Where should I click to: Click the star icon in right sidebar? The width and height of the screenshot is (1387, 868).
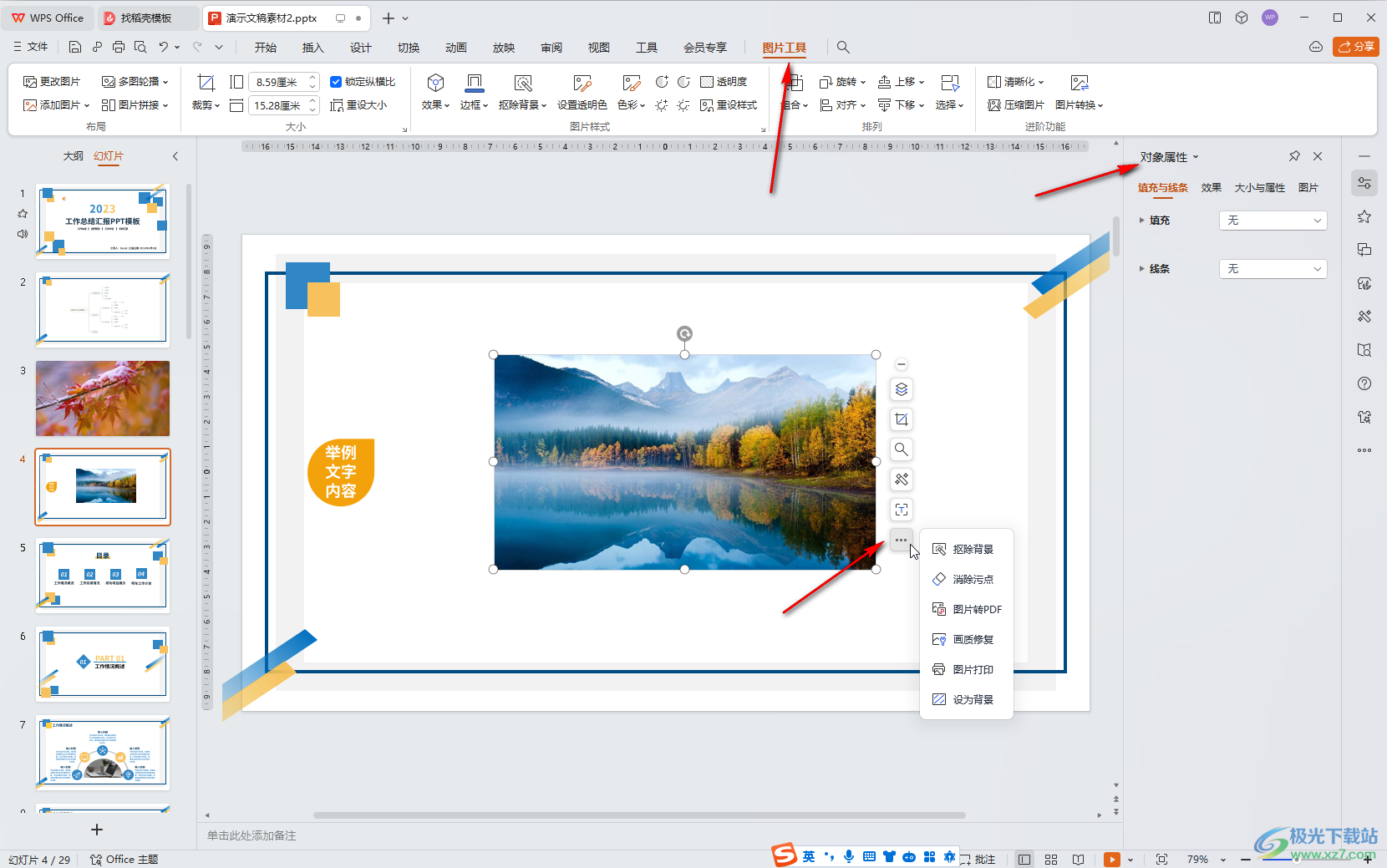(1364, 216)
